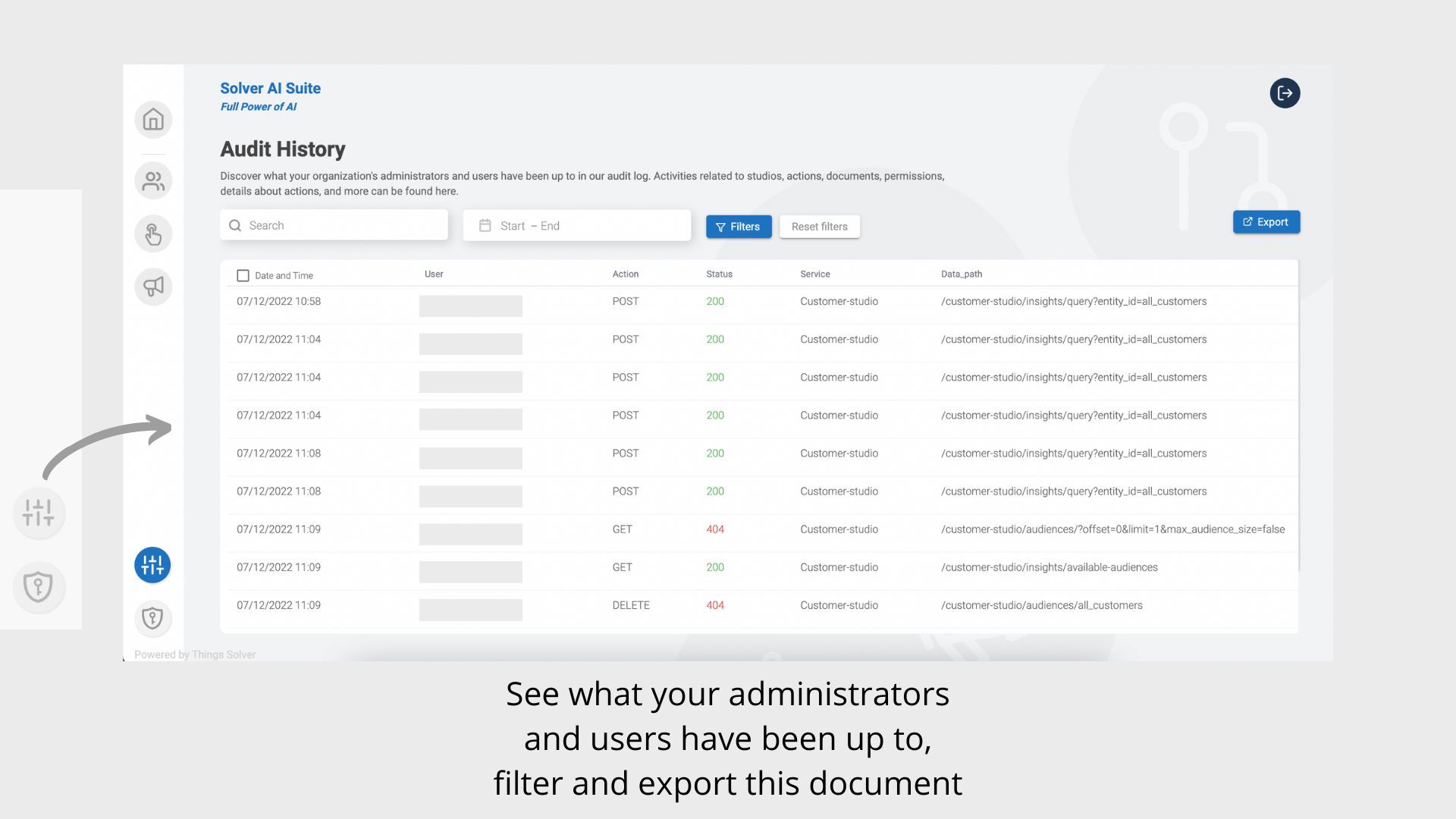This screenshot has width=1456, height=819.
Task: Select the blue sliders settings icon in the sidebar
Action: [x=152, y=565]
